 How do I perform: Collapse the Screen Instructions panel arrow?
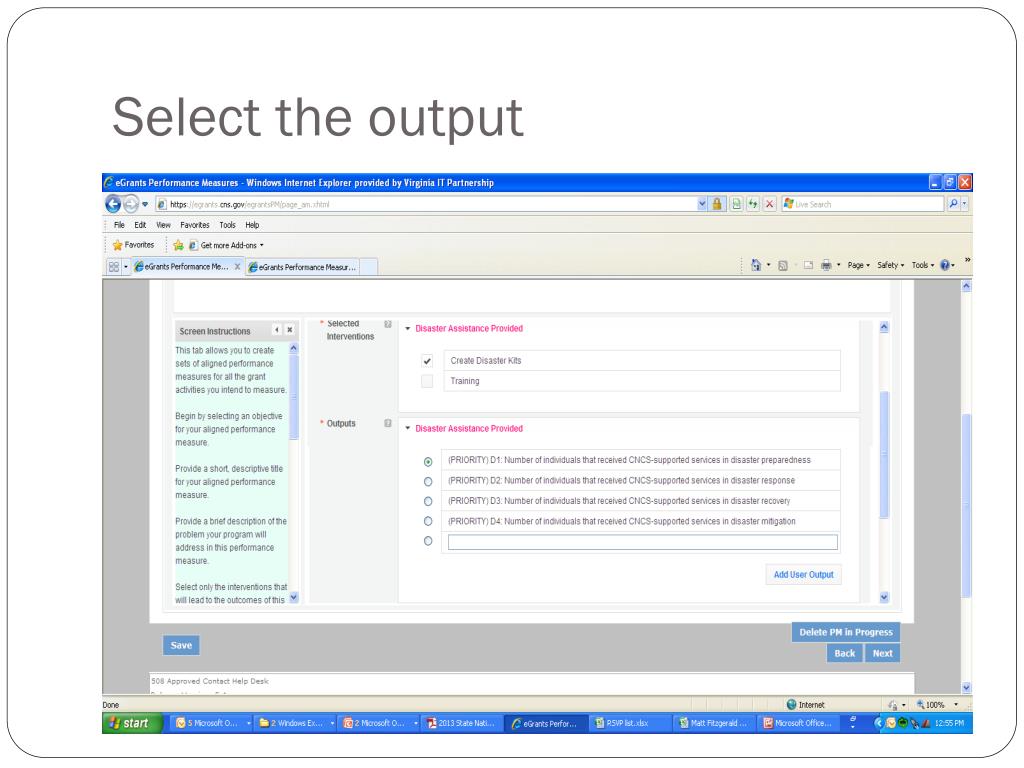tap(277, 330)
